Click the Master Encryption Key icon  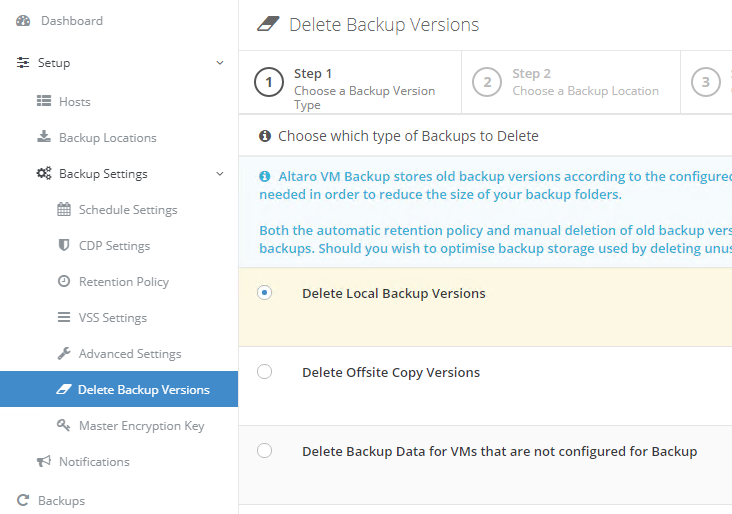64,425
